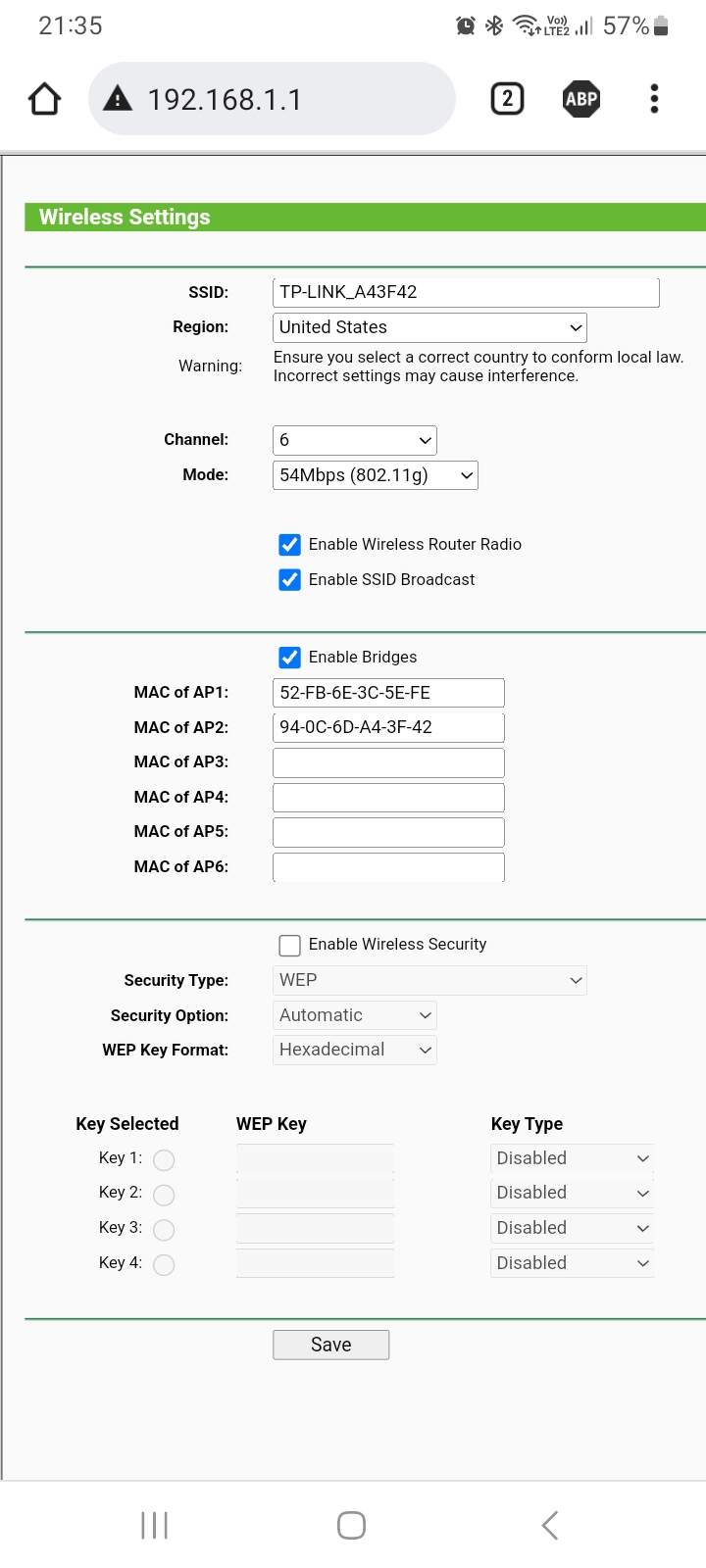Screen dimensions: 706x1568
Task: Edit the MAC of AP2 field
Action: click(388, 727)
